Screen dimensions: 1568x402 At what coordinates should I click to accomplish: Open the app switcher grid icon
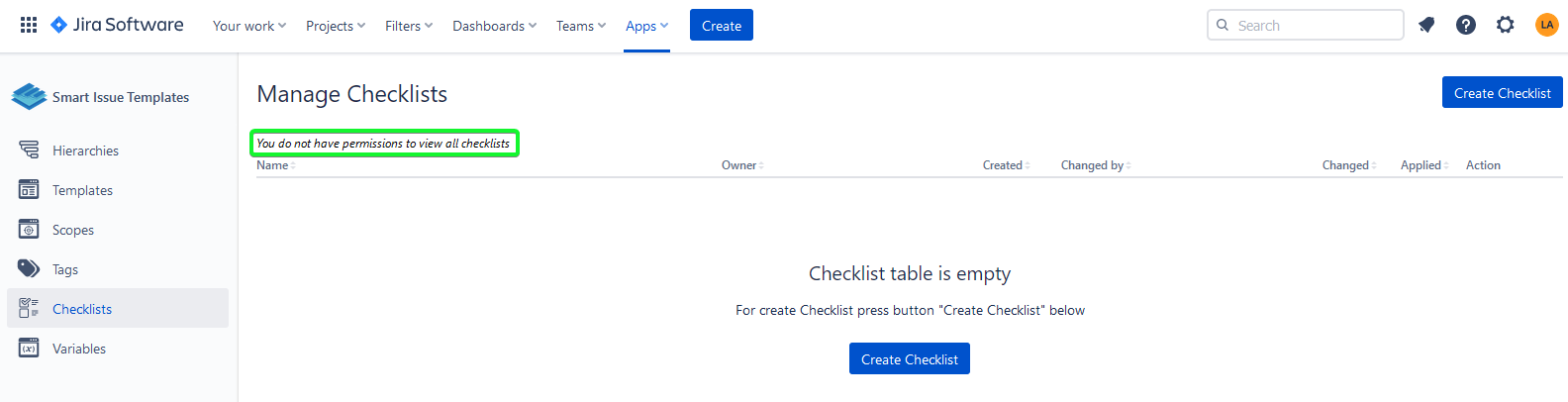coord(29,25)
